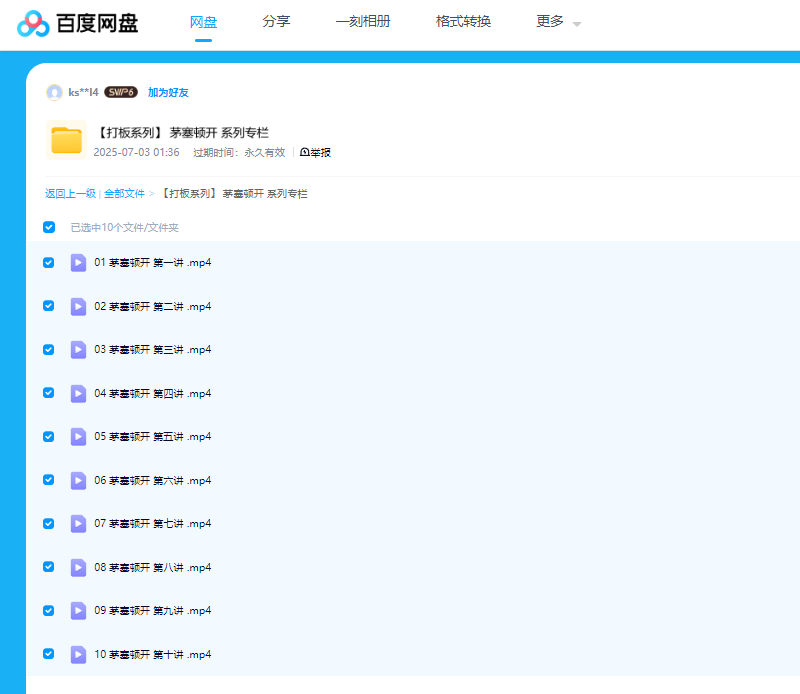Screen dimensions: 800x694
Task: Open the file 06 茅塞顿开 第六讲 .mp4
Action: pyautogui.click(x=153, y=480)
